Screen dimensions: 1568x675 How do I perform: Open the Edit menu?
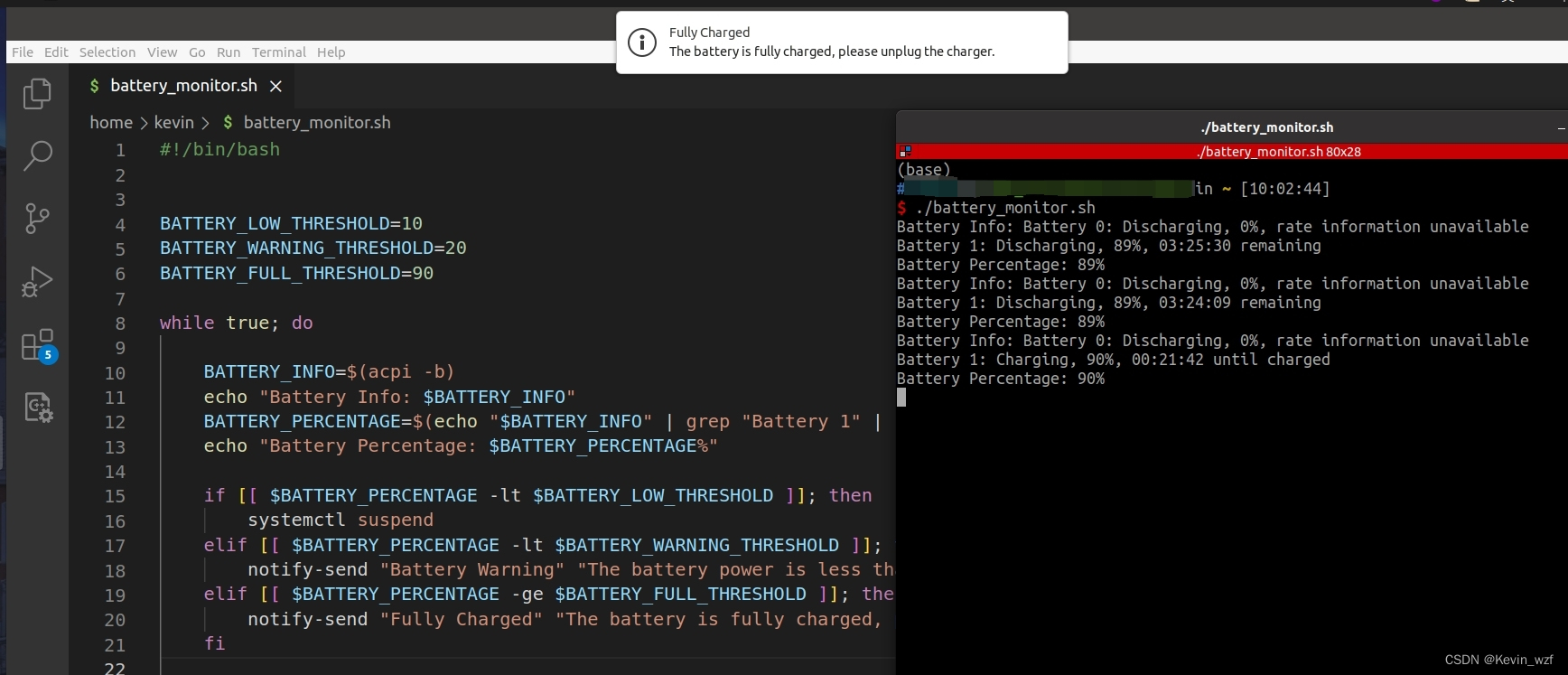tap(56, 52)
